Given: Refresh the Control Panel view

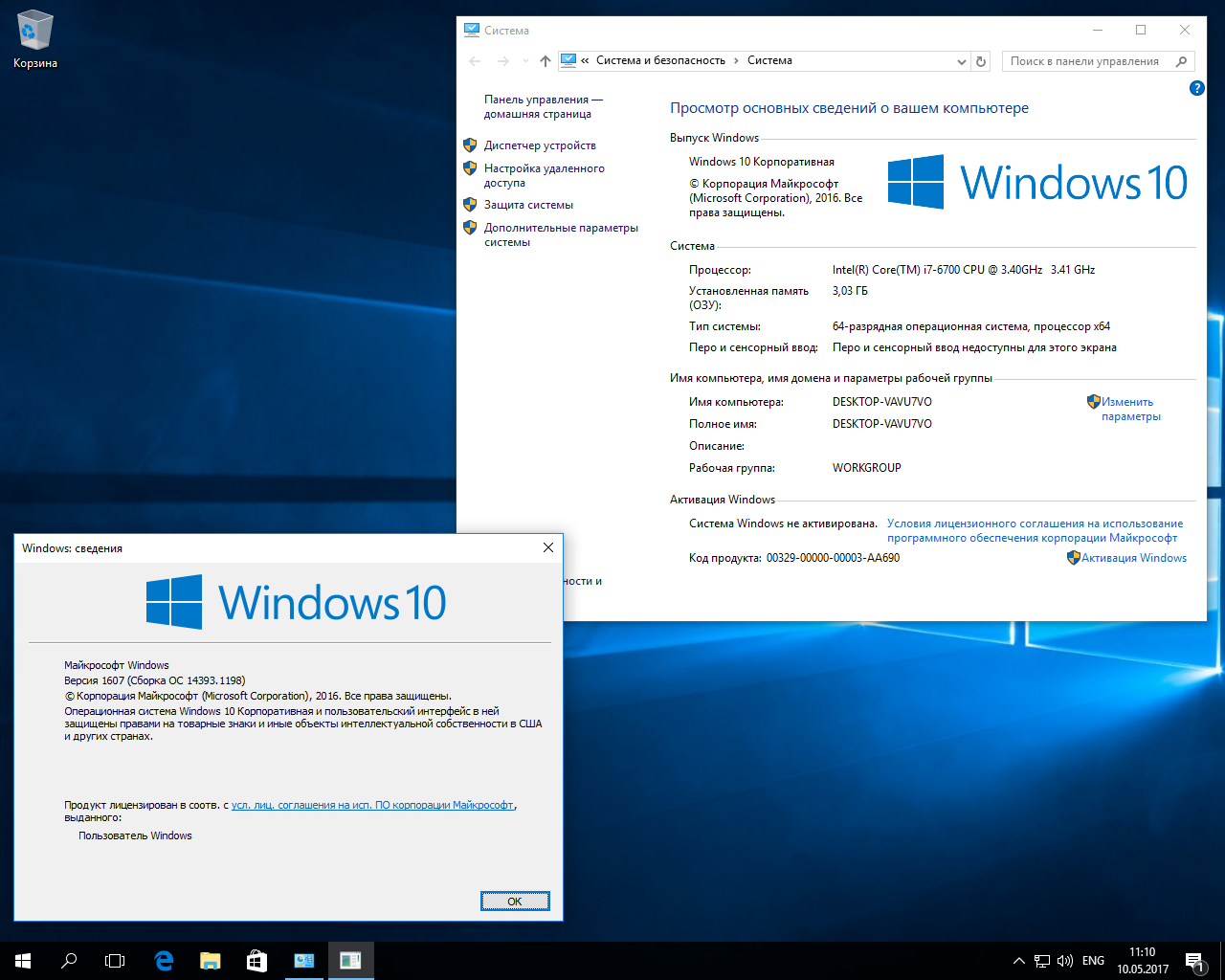Looking at the screenshot, I should point(981,61).
